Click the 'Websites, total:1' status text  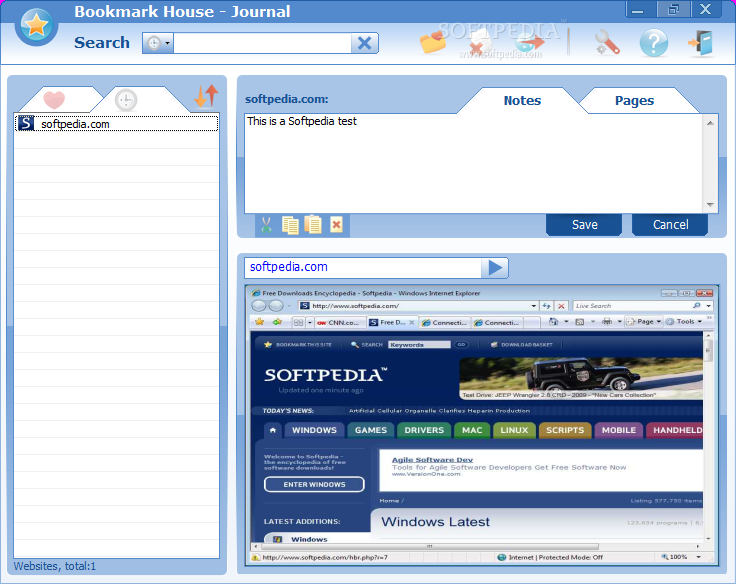pos(54,566)
